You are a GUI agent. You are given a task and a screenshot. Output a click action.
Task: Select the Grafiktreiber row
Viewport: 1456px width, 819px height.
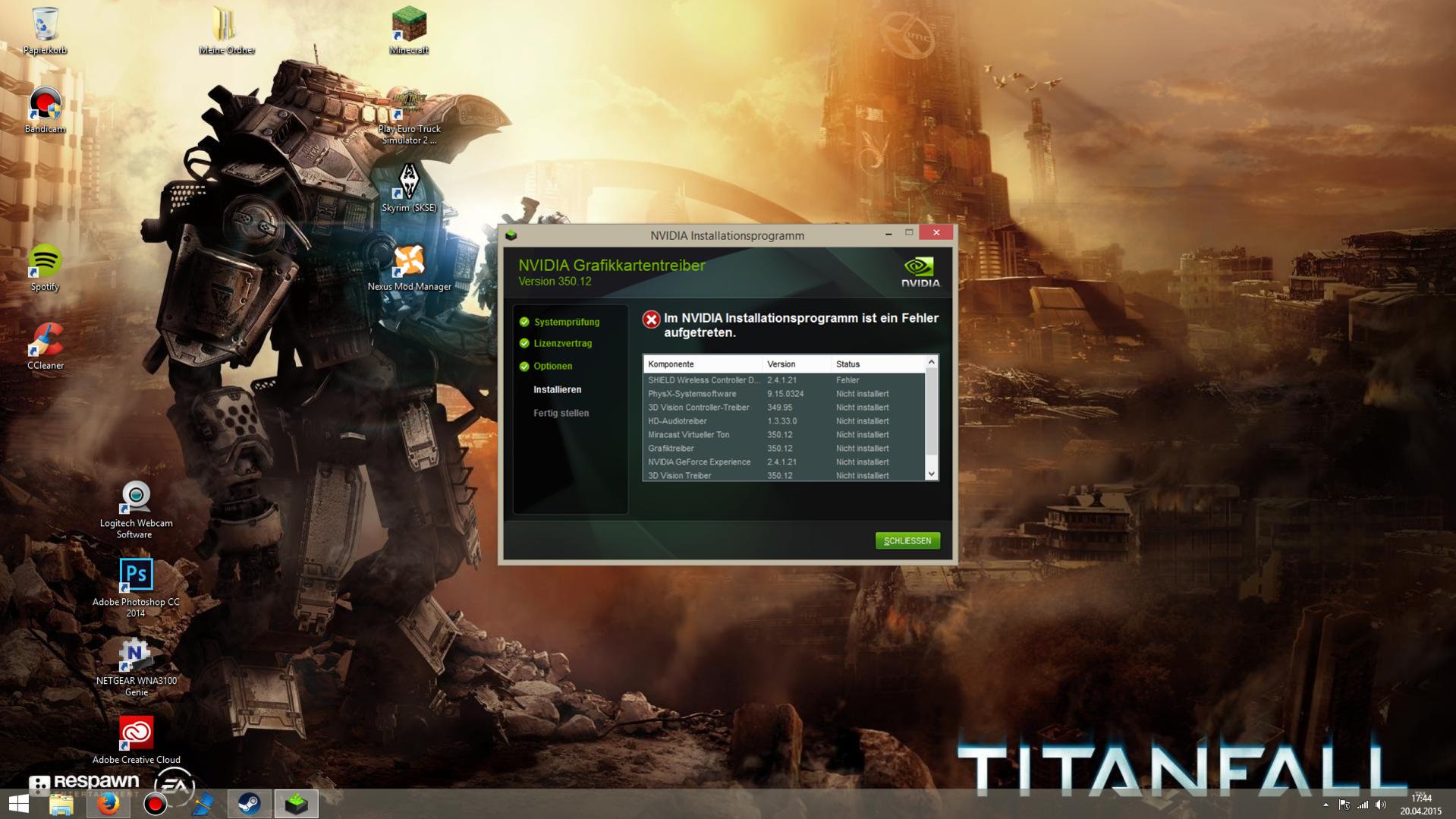pos(784,449)
